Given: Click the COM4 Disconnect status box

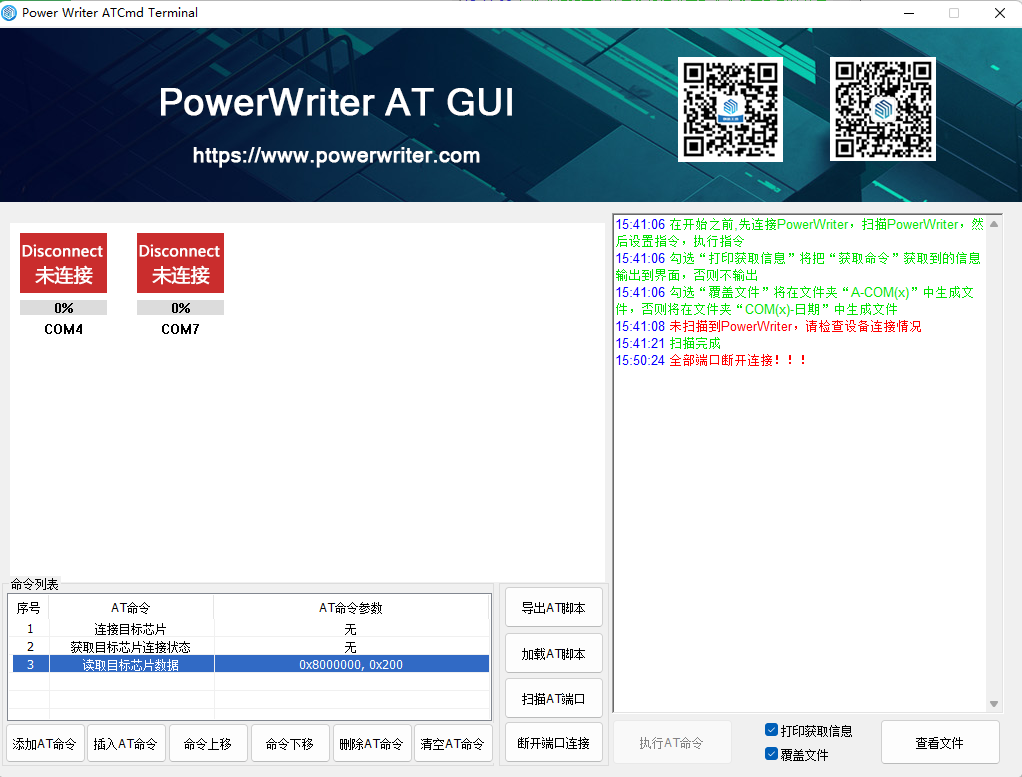Looking at the screenshot, I should (63, 262).
